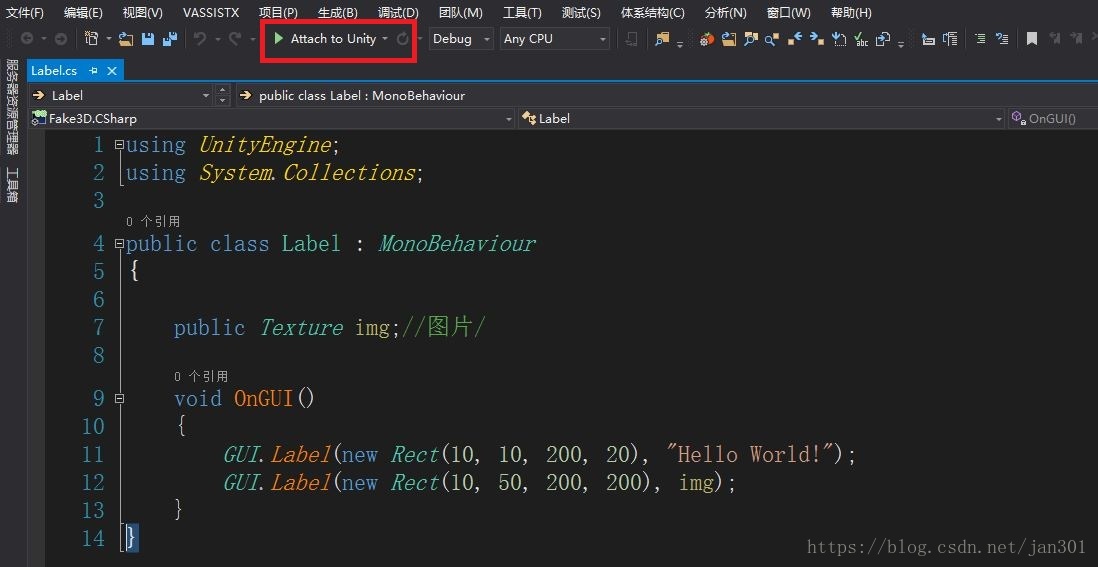Click the UnityEngine namespace on line 1

[x=265, y=145]
